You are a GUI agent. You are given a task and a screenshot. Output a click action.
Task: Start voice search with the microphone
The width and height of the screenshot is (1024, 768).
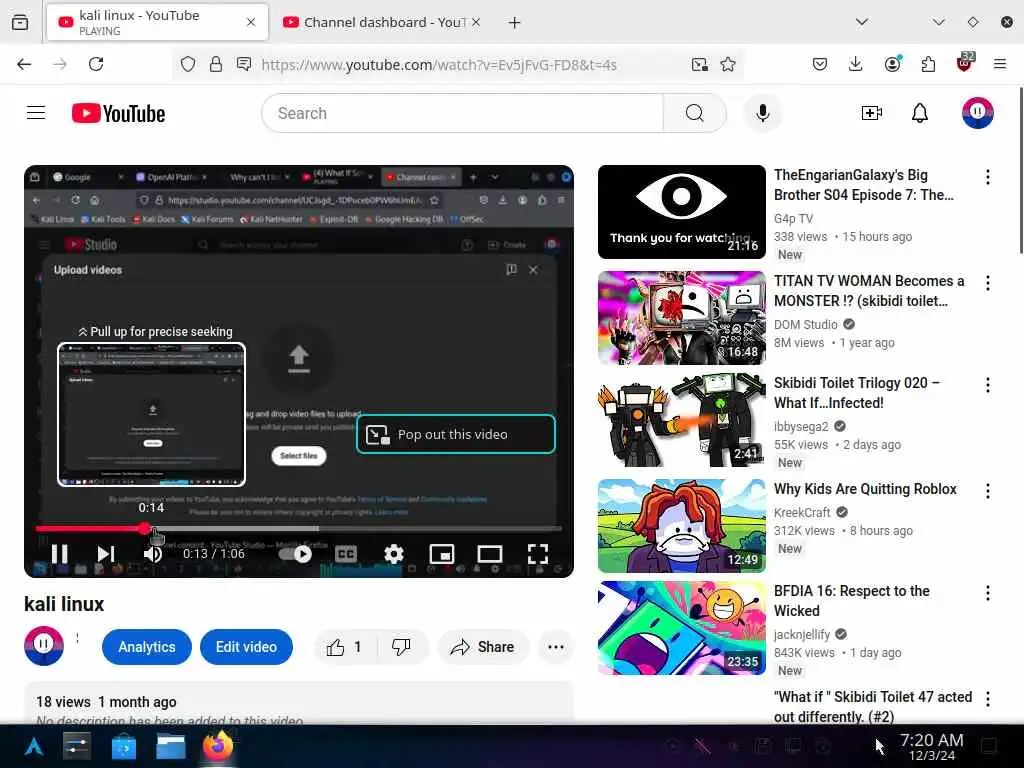(762, 113)
